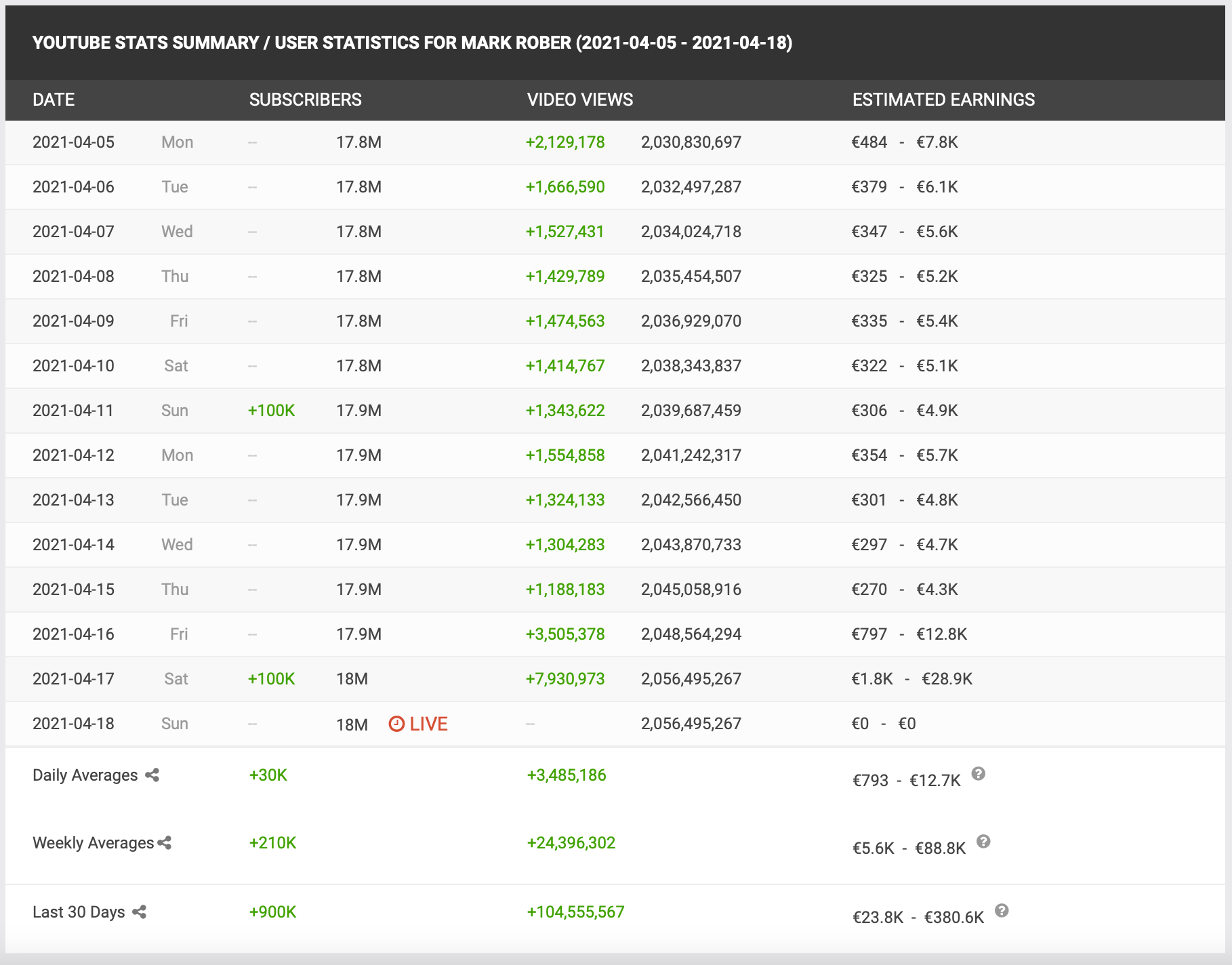Viewport: 1232px width, 965px height.
Task: Select the date 2021-04-06
Action: [x=73, y=187]
